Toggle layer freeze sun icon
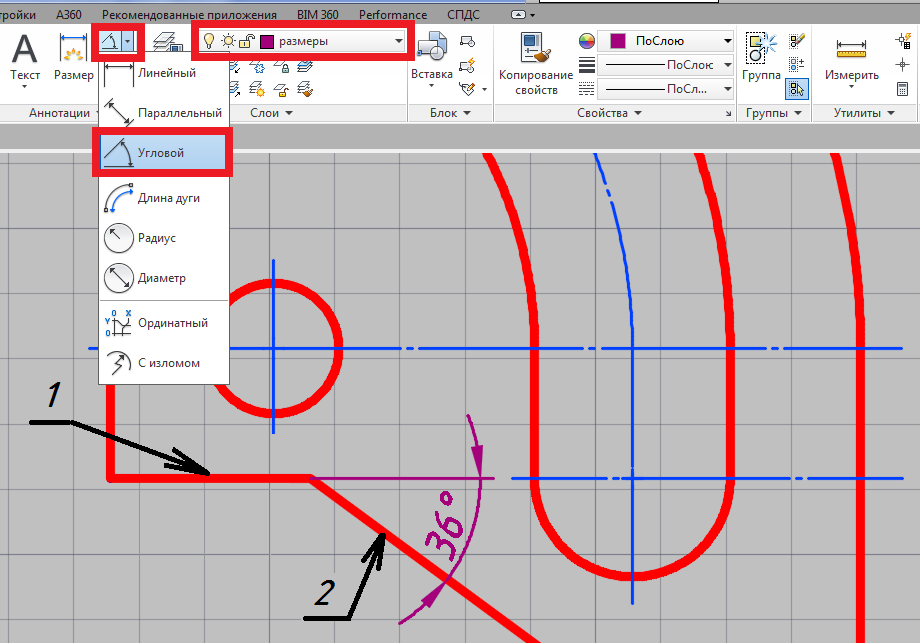The image size is (920, 643). [228, 42]
